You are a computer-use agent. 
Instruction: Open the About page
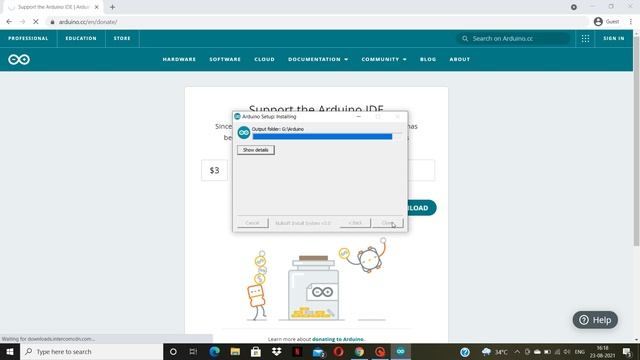tap(460, 60)
